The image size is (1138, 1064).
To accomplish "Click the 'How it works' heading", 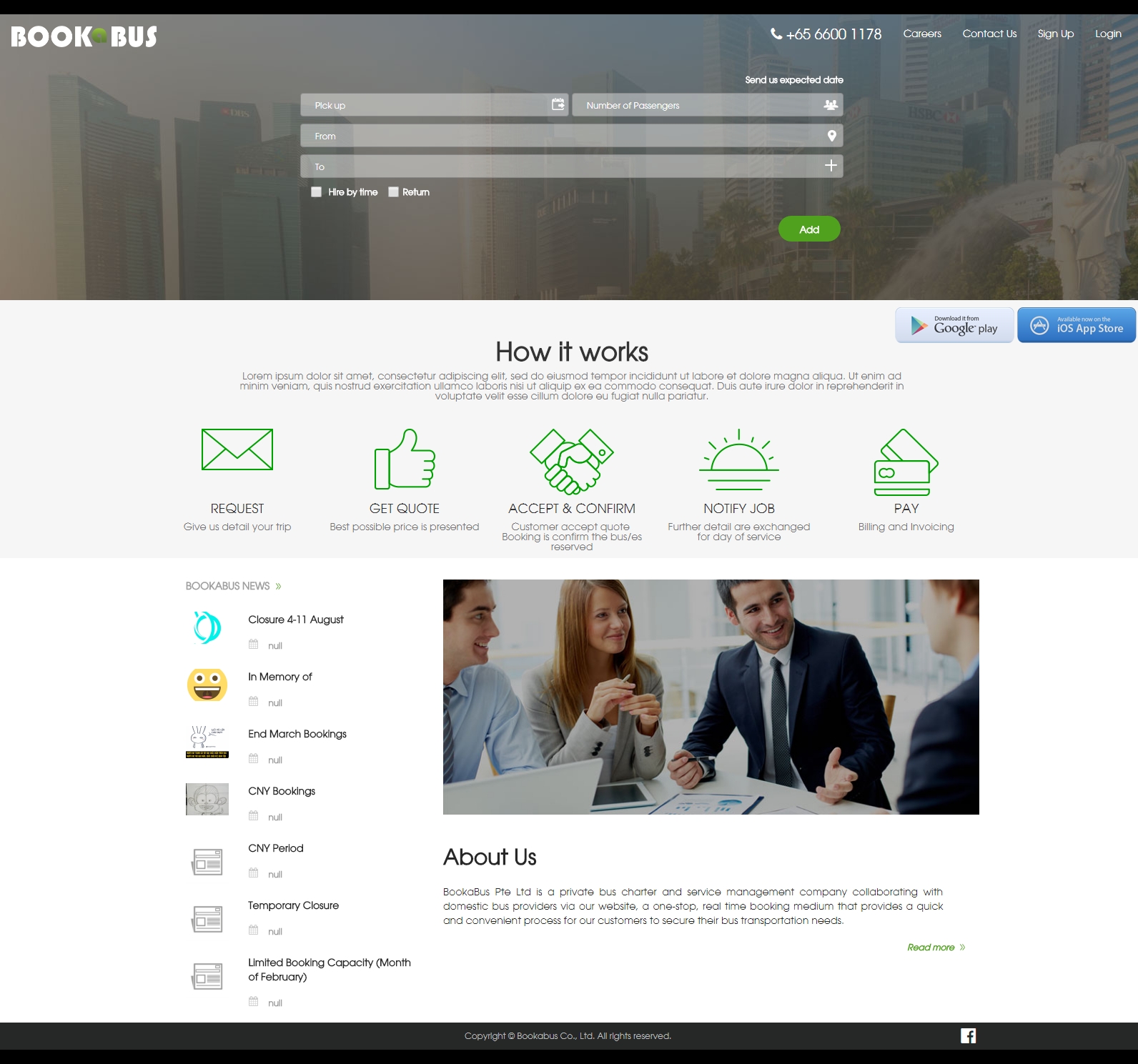I will coord(572,352).
